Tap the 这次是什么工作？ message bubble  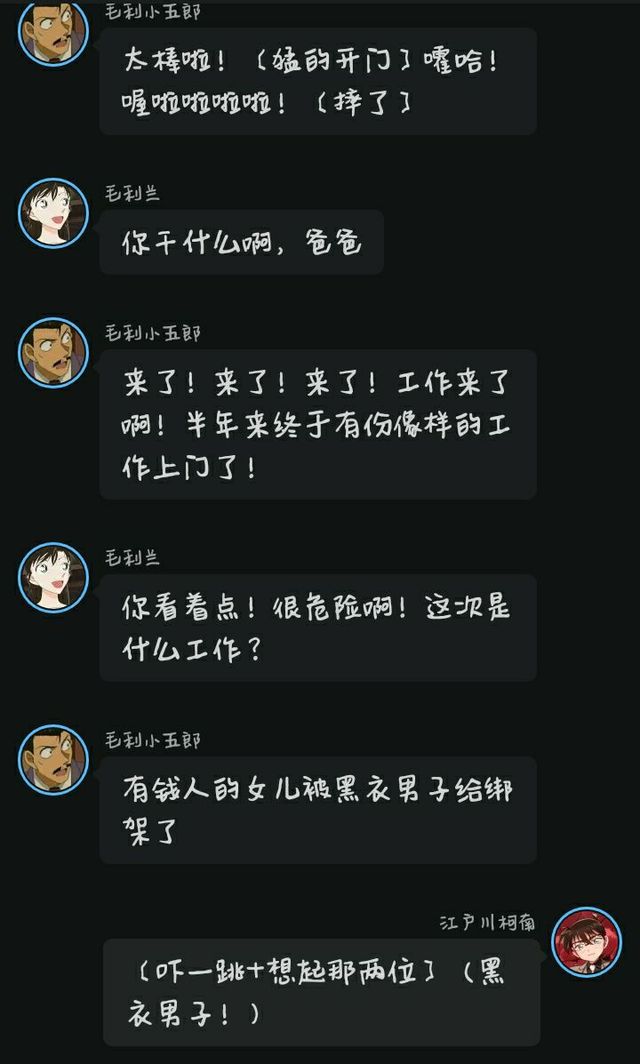318,628
